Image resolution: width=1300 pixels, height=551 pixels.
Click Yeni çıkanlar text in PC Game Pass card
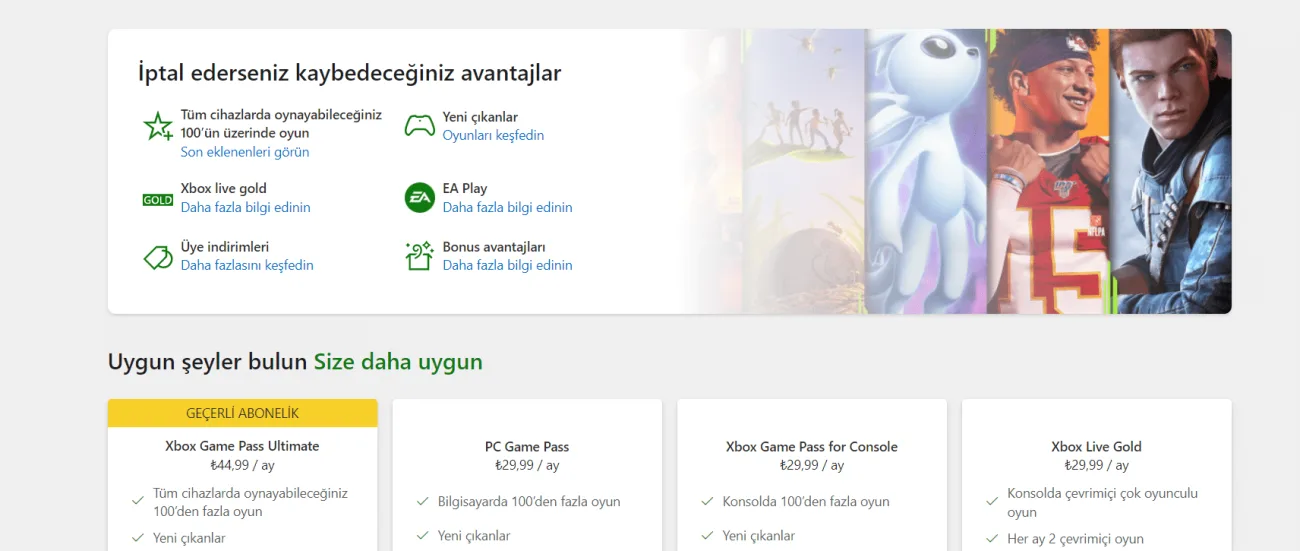[474, 536]
